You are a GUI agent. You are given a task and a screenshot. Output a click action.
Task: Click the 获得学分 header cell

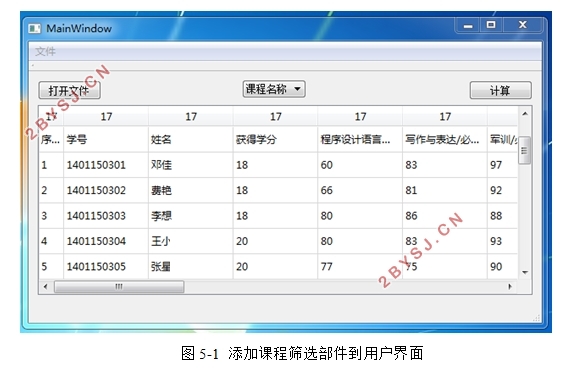[275, 140]
